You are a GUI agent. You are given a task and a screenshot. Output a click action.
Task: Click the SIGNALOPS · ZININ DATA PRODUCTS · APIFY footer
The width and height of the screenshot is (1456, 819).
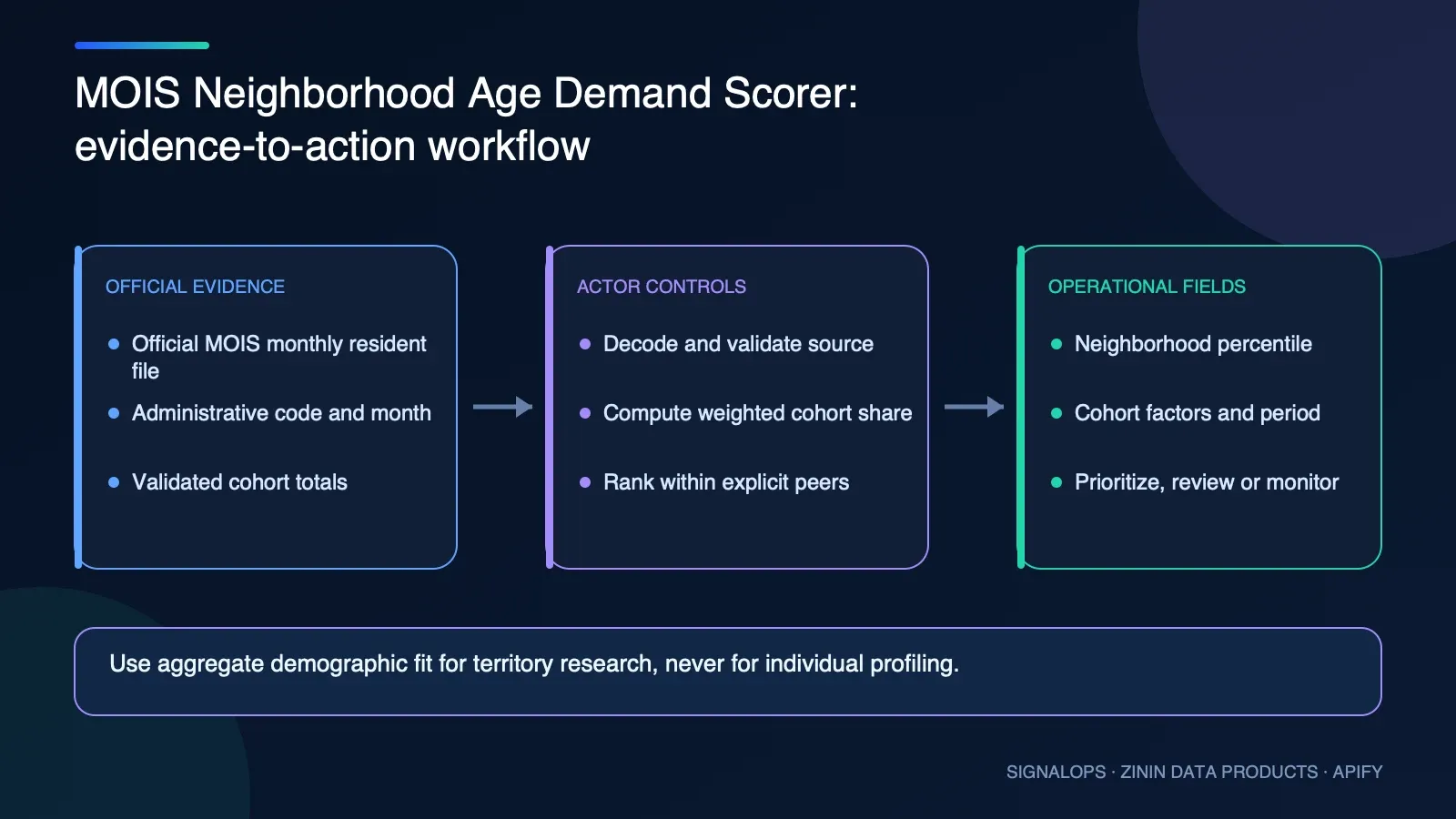[x=1194, y=772]
